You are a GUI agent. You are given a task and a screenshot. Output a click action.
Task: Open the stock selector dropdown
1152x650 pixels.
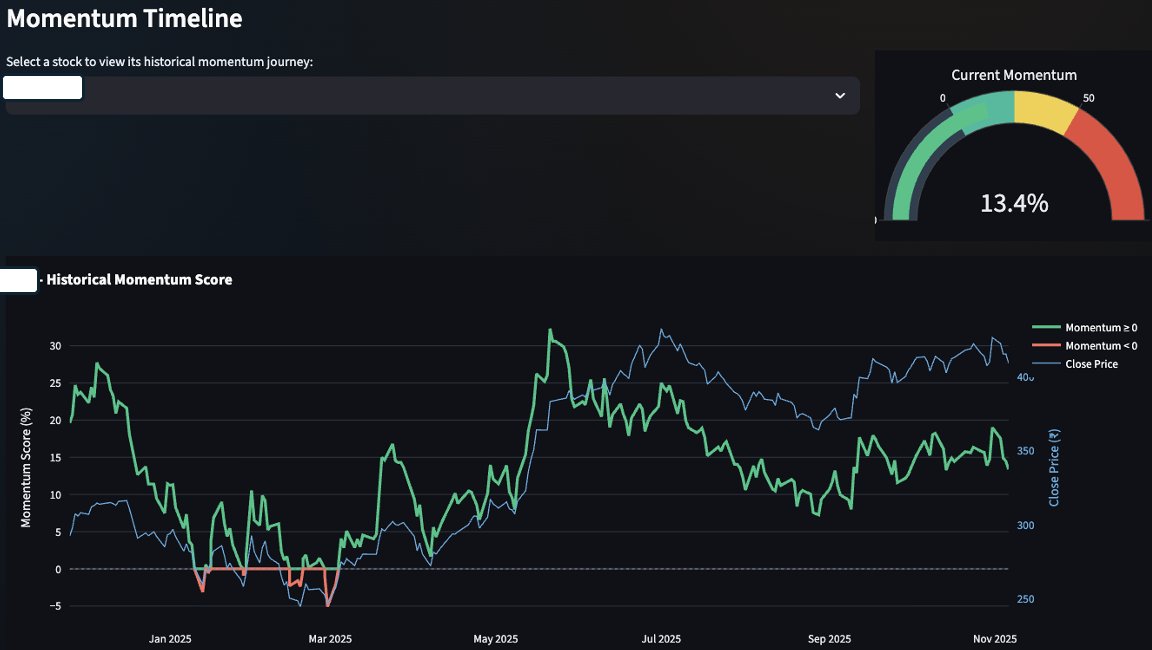[x=430, y=95]
